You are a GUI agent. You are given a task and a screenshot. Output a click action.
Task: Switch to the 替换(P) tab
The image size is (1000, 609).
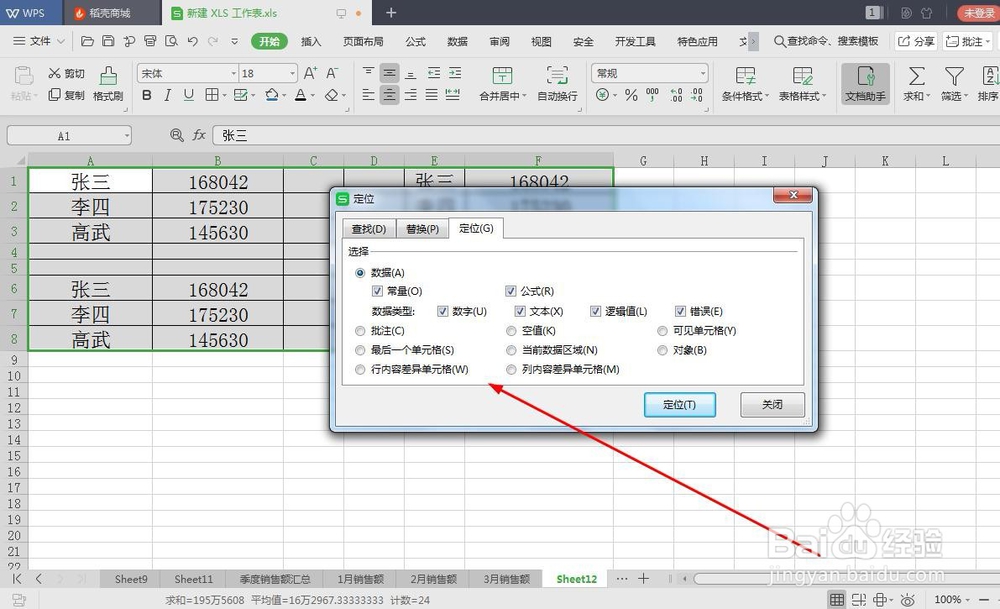click(x=421, y=228)
